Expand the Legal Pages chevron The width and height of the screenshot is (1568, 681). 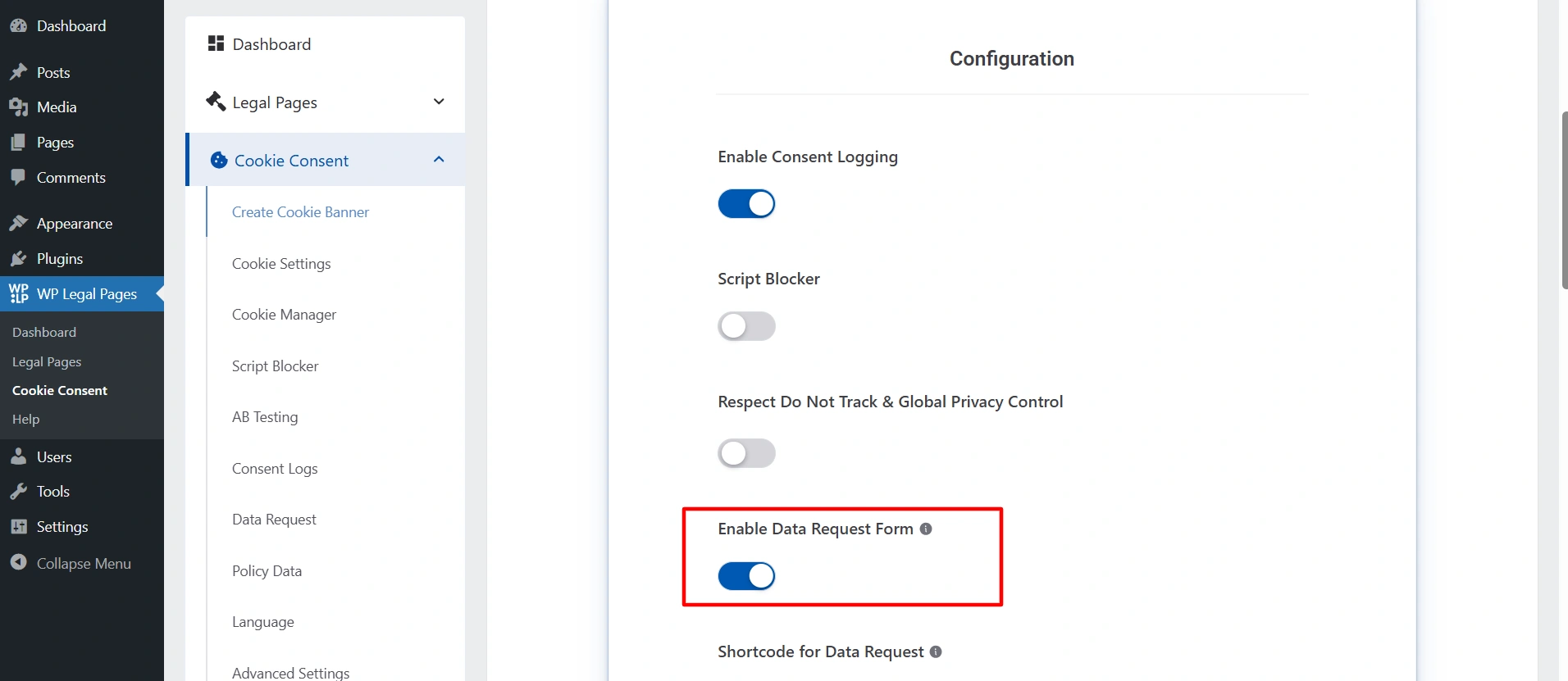pos(439,102)
